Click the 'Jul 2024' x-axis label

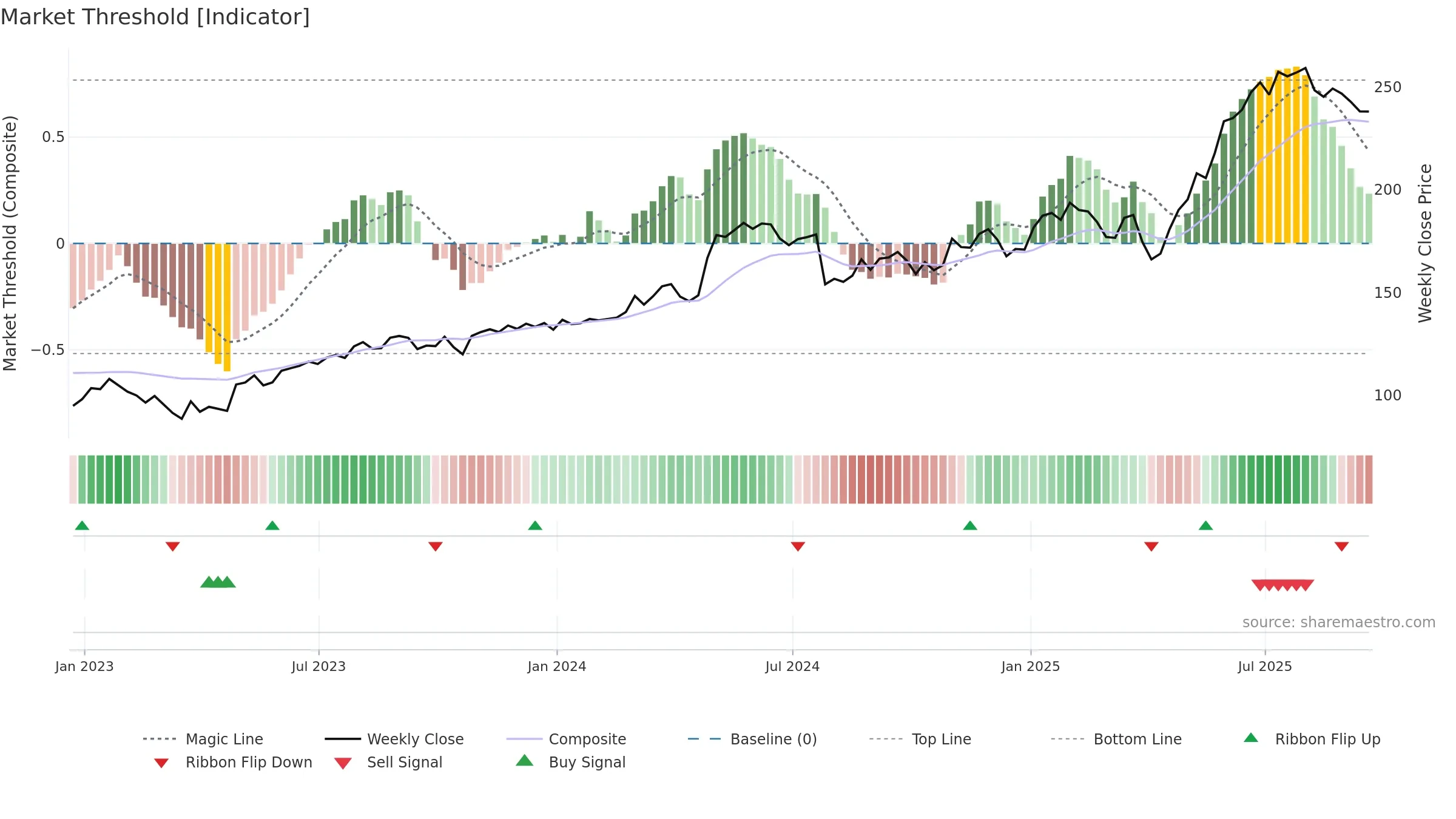click(x=792, y=667)
